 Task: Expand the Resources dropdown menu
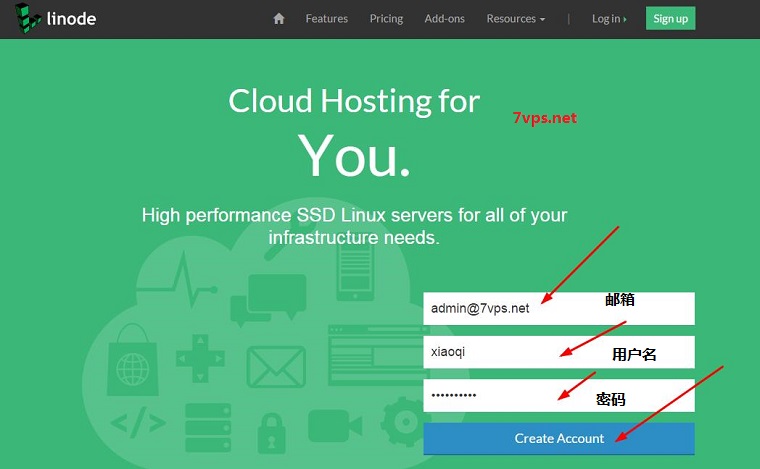pos(516,18)
